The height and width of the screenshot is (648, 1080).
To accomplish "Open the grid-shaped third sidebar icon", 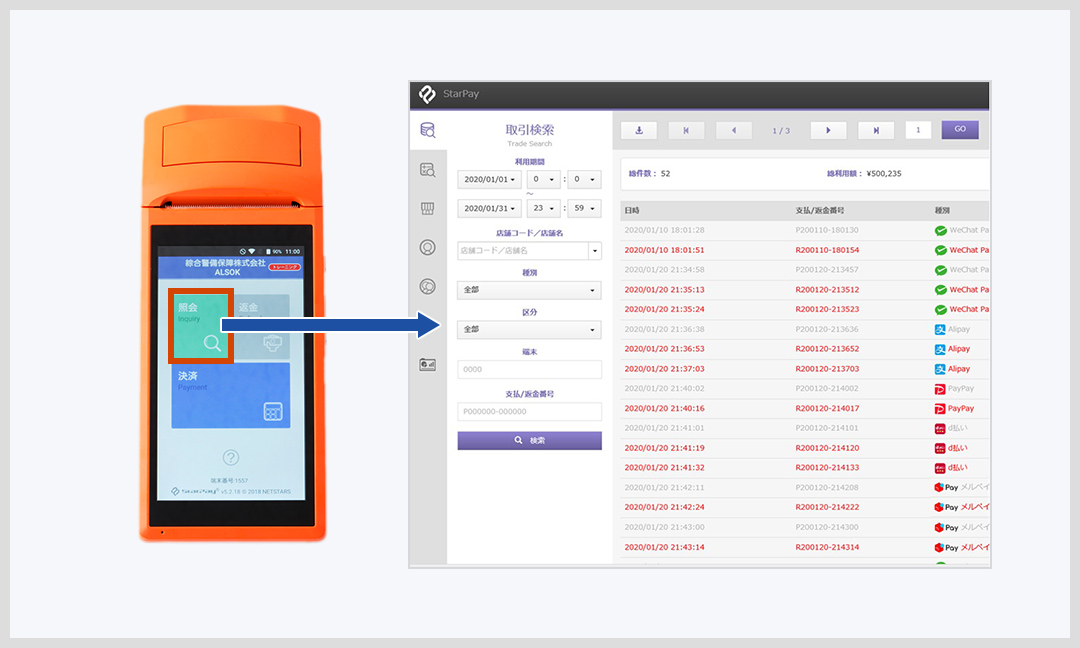I will coord(428,209).
